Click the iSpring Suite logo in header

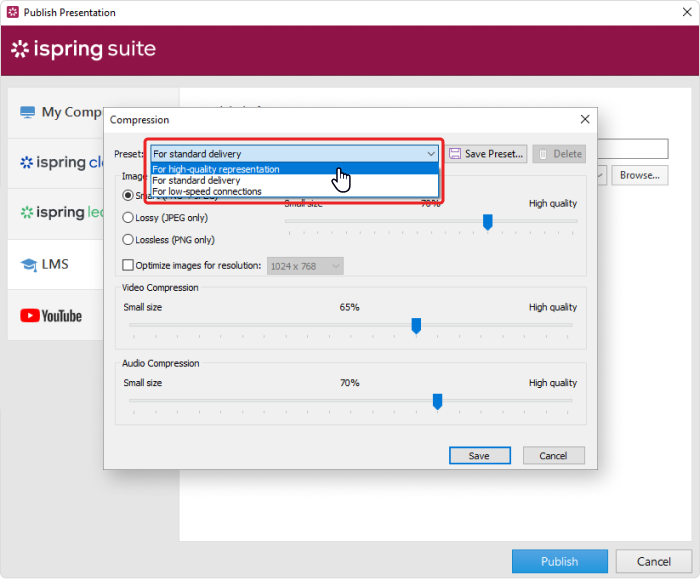tap(83, 49)
